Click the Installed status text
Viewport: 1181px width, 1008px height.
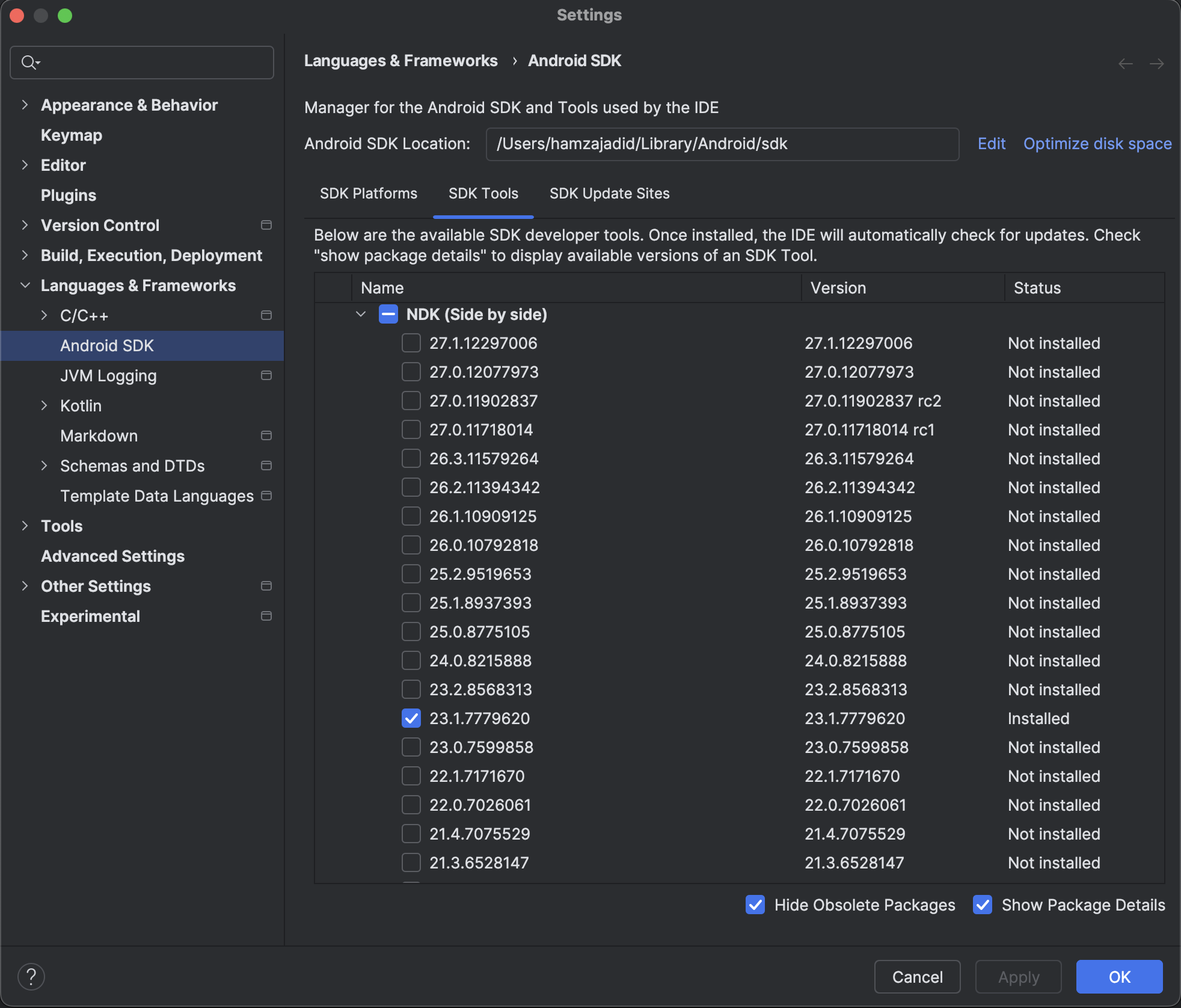(1038, 718)
